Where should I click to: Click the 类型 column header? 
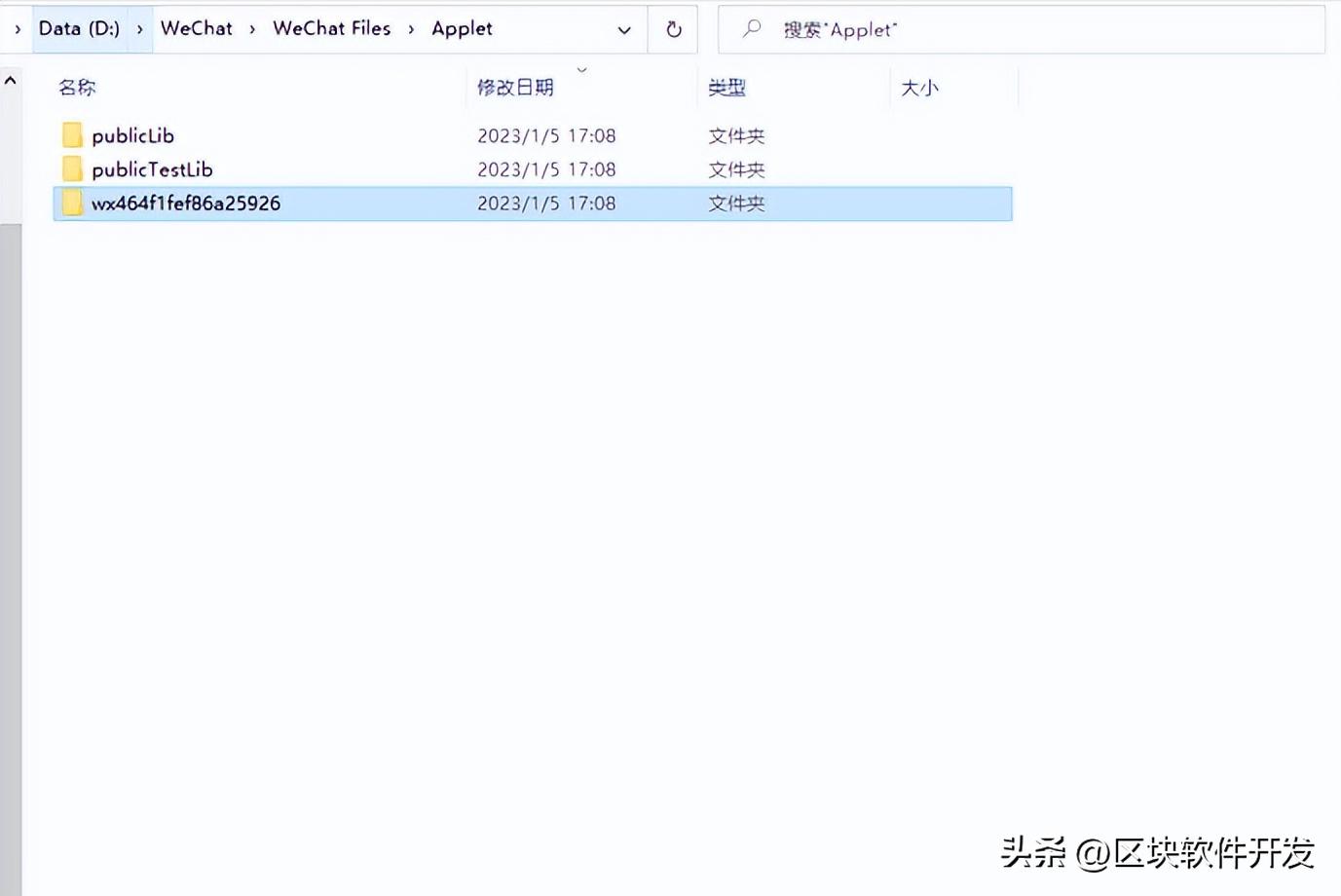tap(726, 87)
